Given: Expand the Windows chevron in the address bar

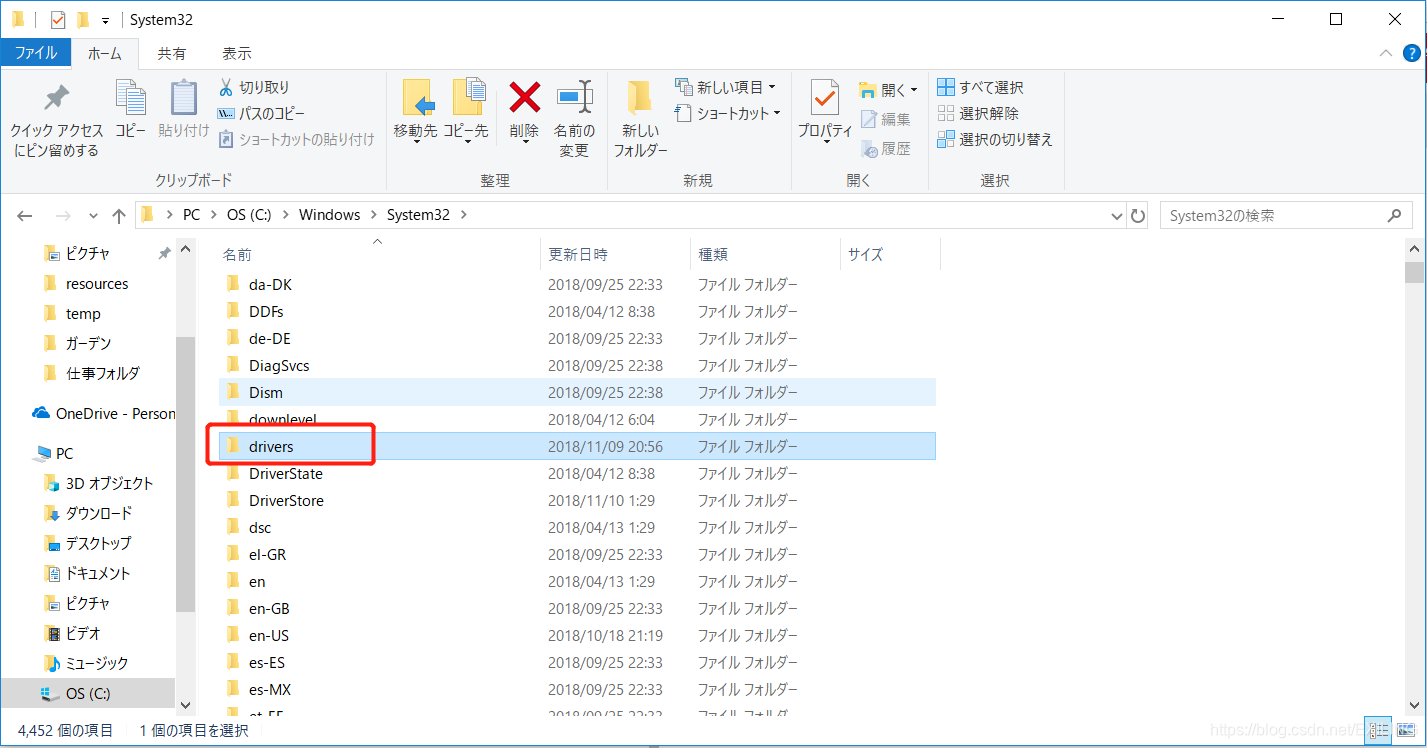Looking at the screenshot, I should click(x=373, y=215).
